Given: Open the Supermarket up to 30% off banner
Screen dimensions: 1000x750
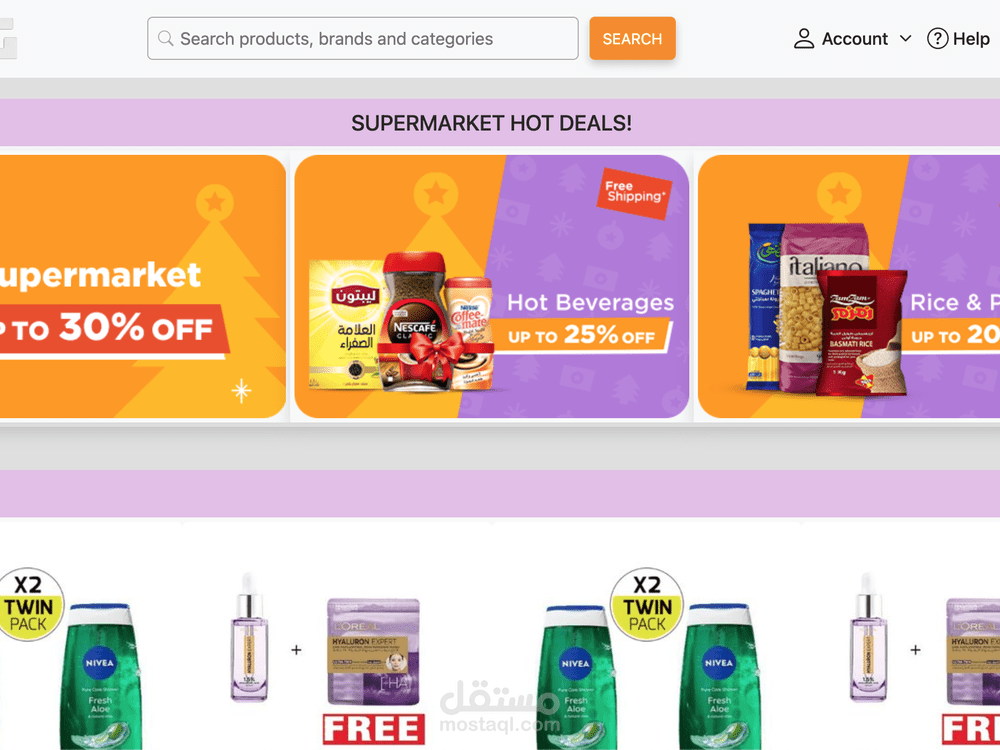Looking at the screenshot, I should click(143, 286).
